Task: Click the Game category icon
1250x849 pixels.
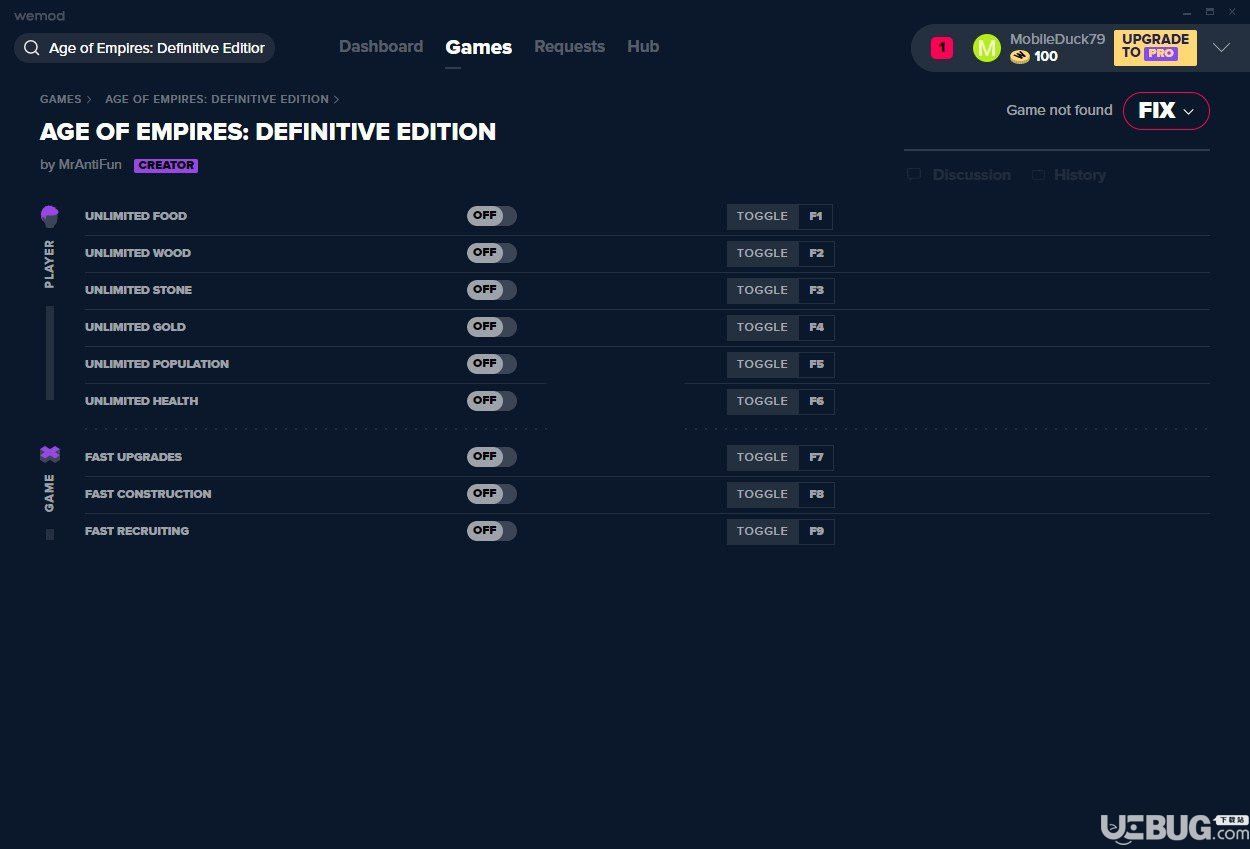Action: pyautogui.click(x=50, y=454)
